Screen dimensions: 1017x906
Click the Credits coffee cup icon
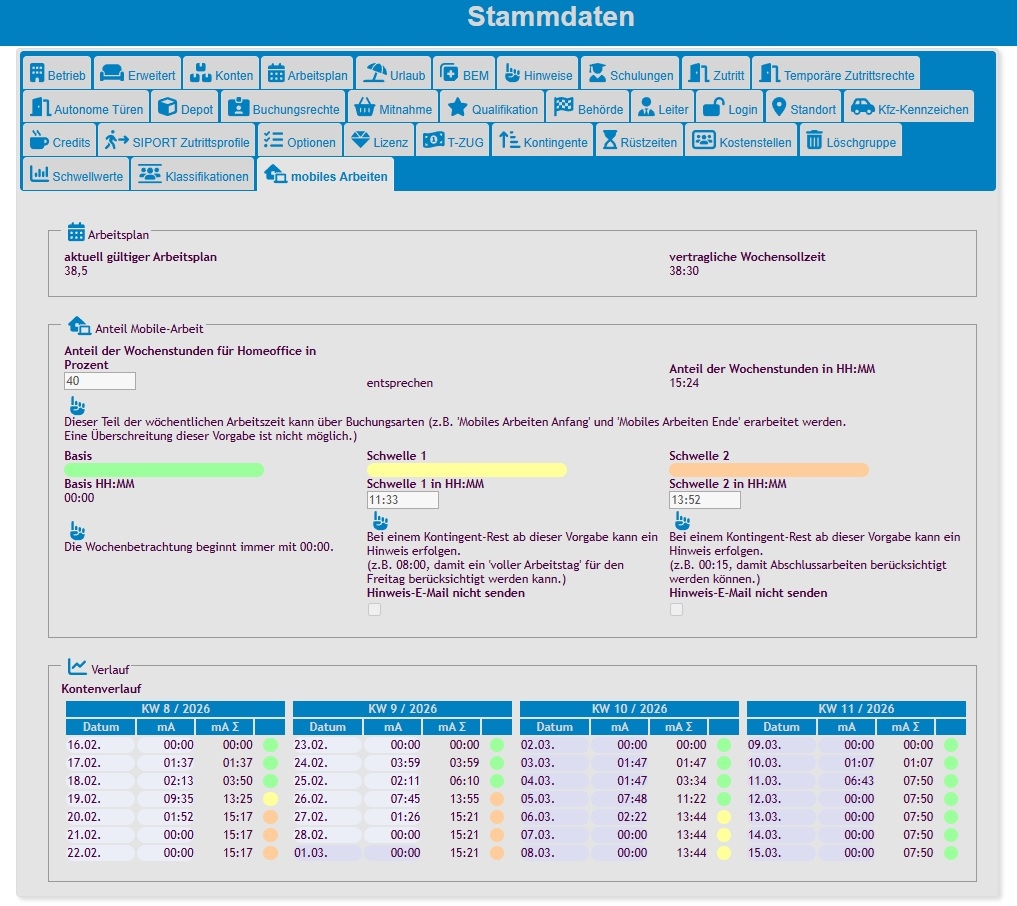tap(39, 140)
